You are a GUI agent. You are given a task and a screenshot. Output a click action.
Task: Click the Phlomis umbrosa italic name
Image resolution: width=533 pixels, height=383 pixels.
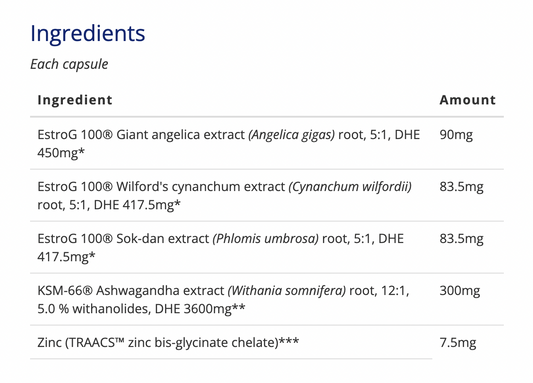pos(265,239)
